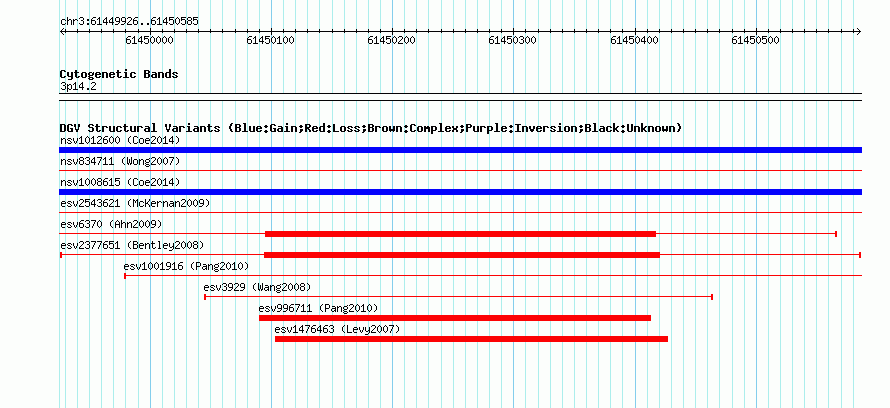Click the thick red loss bar under esv6370

coord(460,234)
